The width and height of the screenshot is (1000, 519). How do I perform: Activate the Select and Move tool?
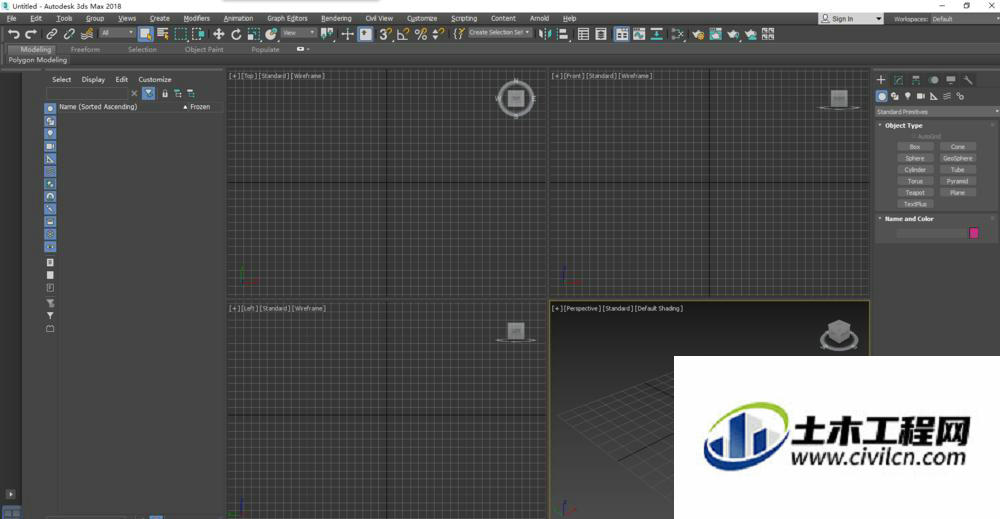[x=219, y=34]
